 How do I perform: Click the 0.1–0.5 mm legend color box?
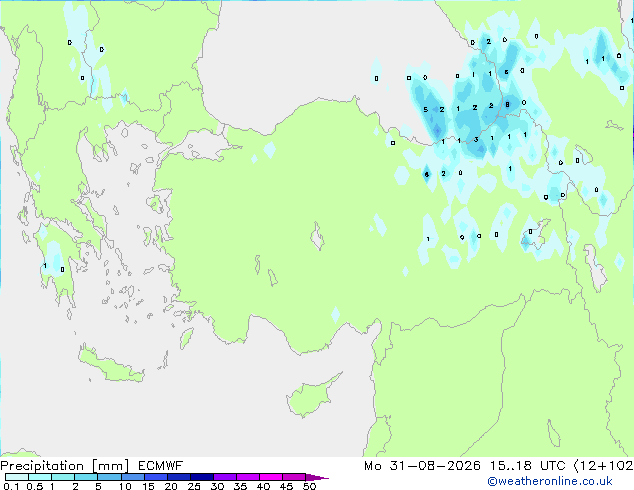click(17, 477)
